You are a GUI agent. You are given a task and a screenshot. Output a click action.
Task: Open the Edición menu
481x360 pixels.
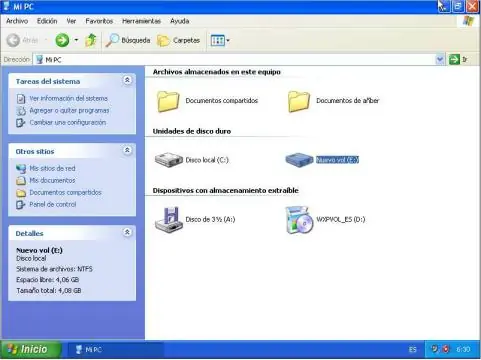point(47,21)
